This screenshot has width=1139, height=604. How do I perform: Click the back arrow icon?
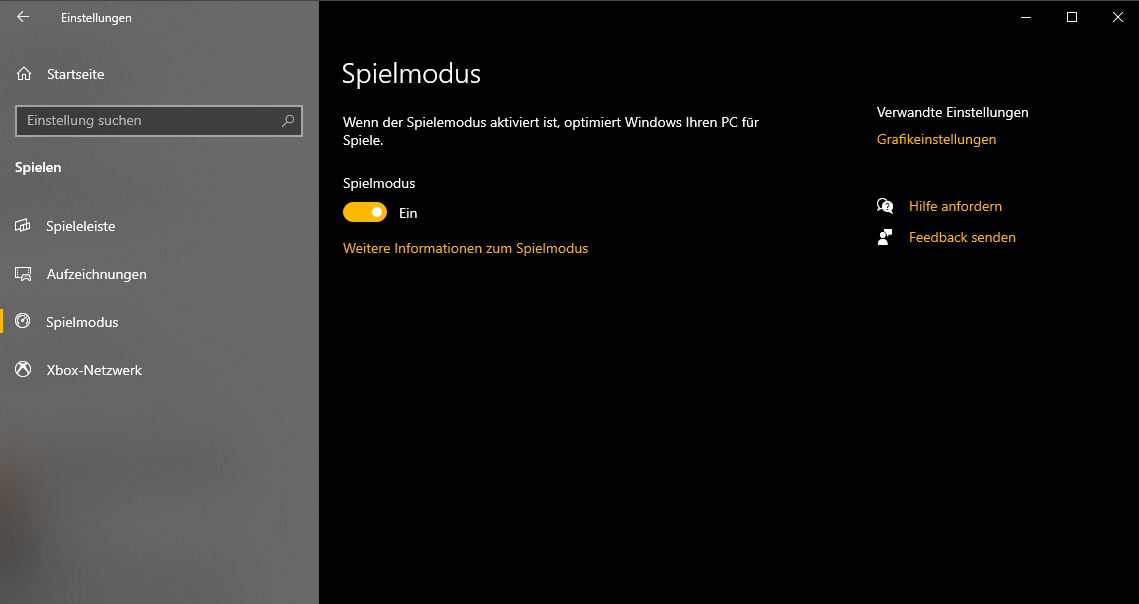23,17
